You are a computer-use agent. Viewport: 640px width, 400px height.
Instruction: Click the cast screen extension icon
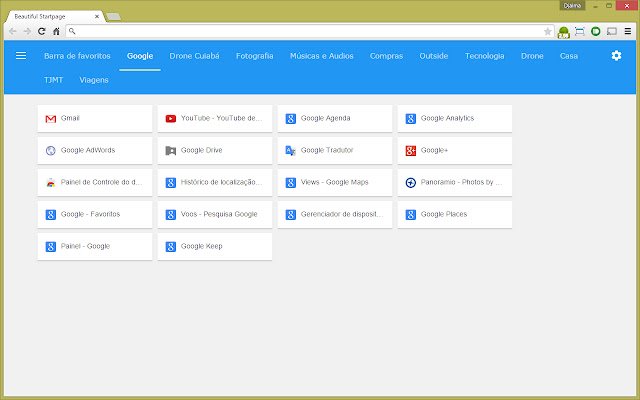tap(611, 31)
